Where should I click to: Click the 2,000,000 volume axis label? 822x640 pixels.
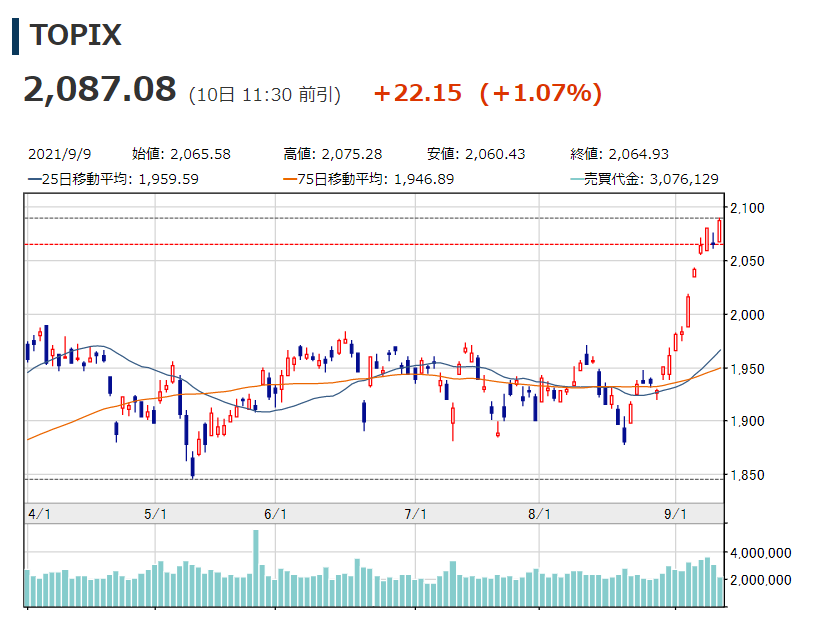(x=761, y=580)
